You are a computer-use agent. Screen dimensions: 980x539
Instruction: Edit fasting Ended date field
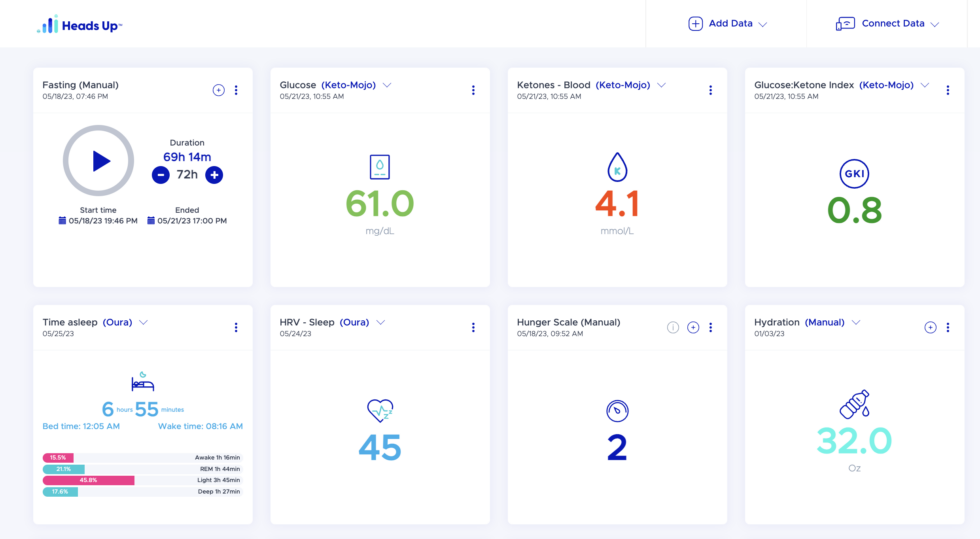pyautogui.click(x=187, y=221)
